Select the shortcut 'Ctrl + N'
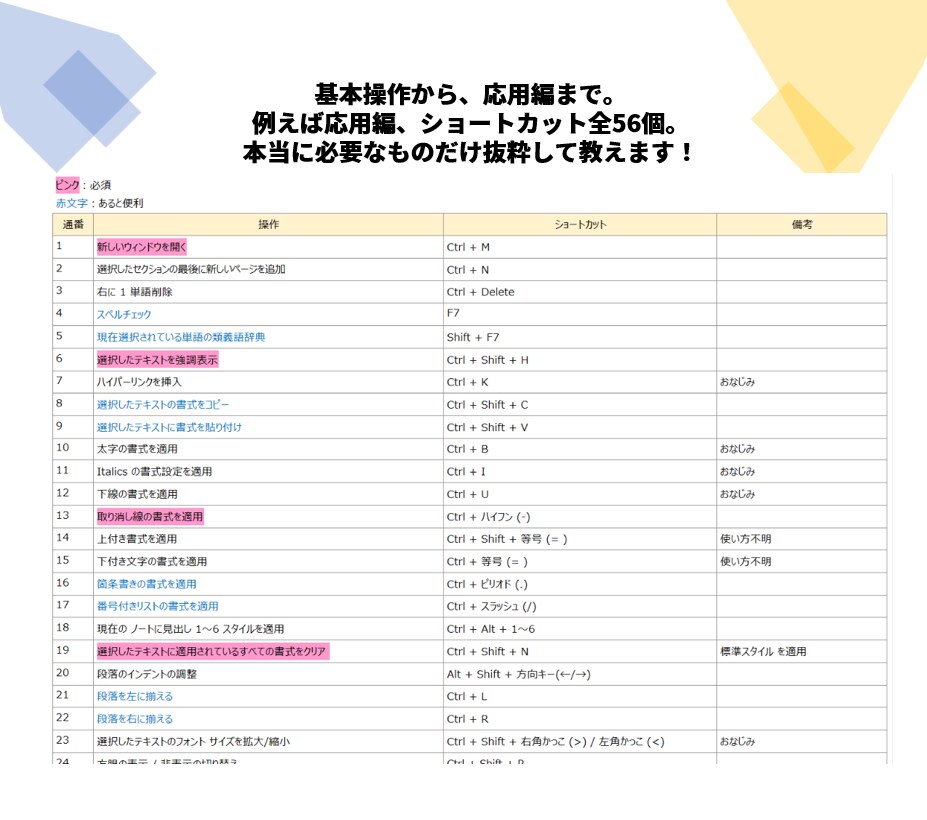This screenshot has height=820, width=927. pos(468,270)
